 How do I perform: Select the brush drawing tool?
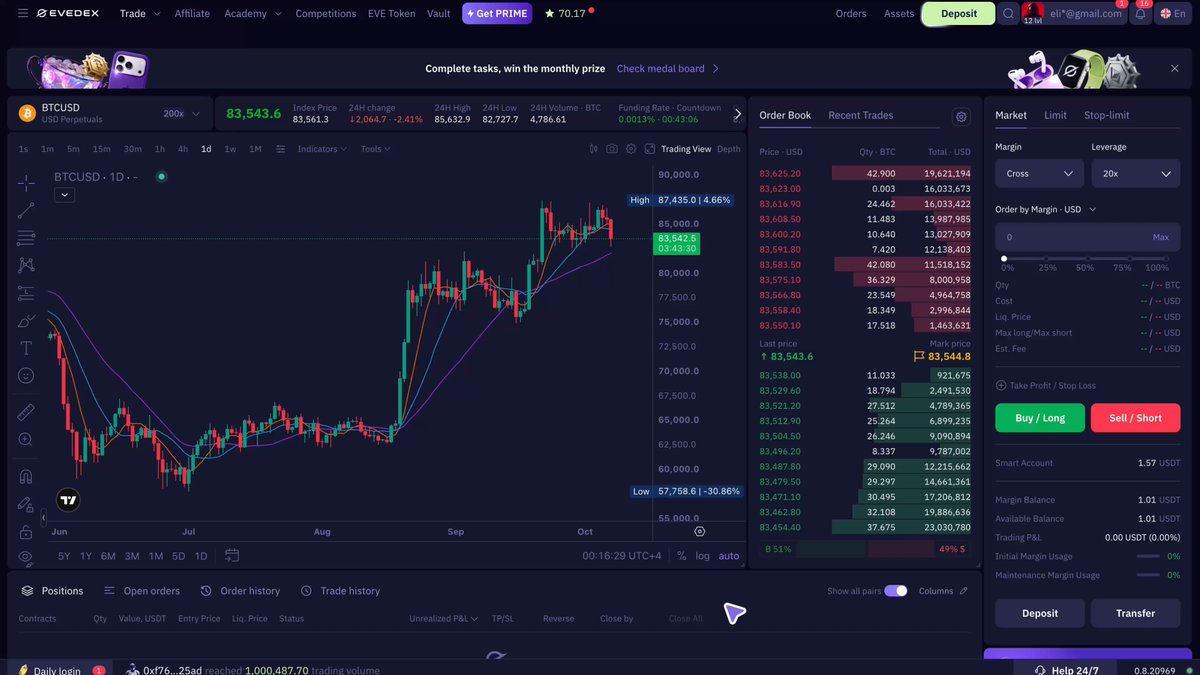pos(26,321)
